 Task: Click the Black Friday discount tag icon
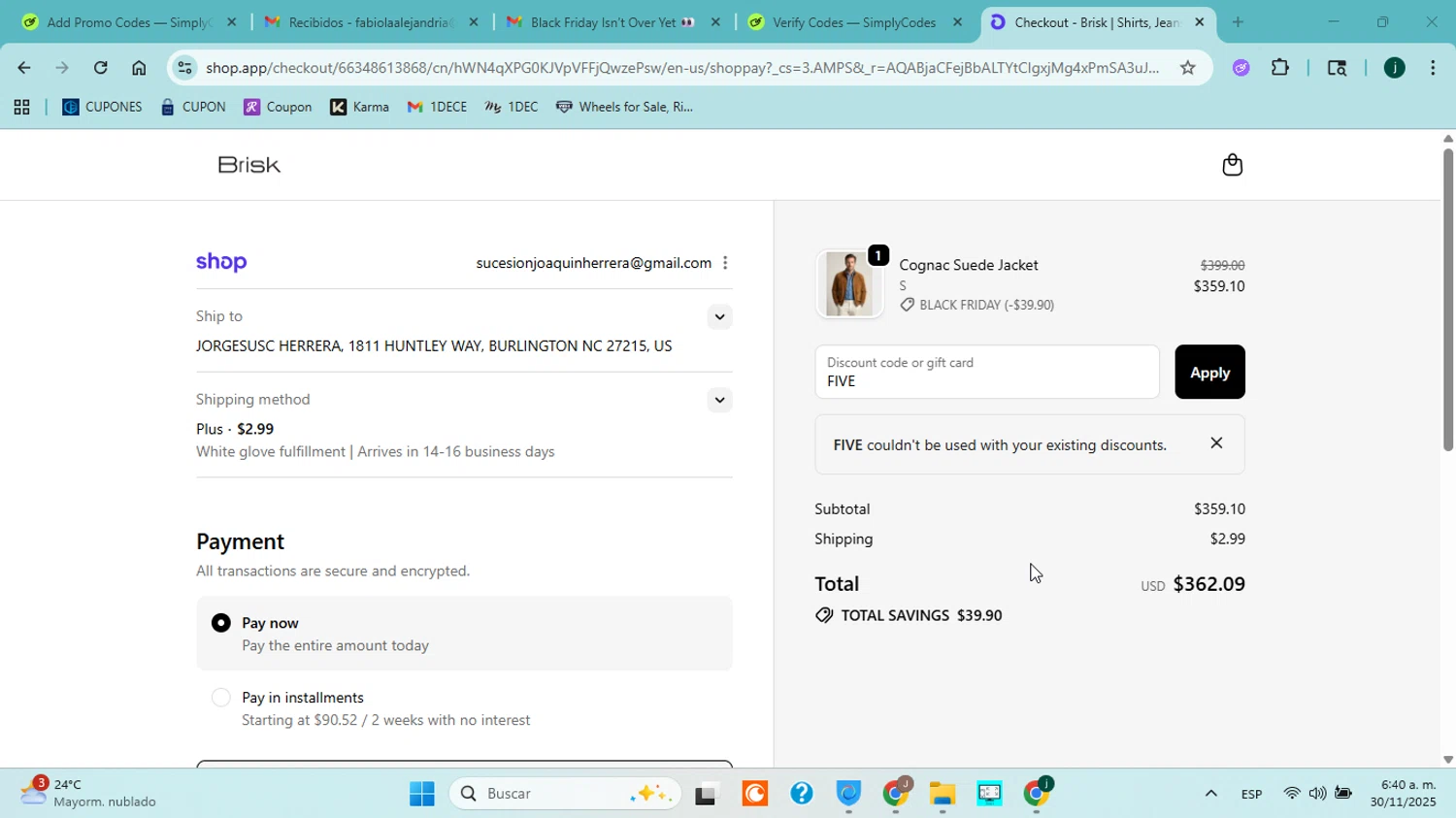pos(908,305)
